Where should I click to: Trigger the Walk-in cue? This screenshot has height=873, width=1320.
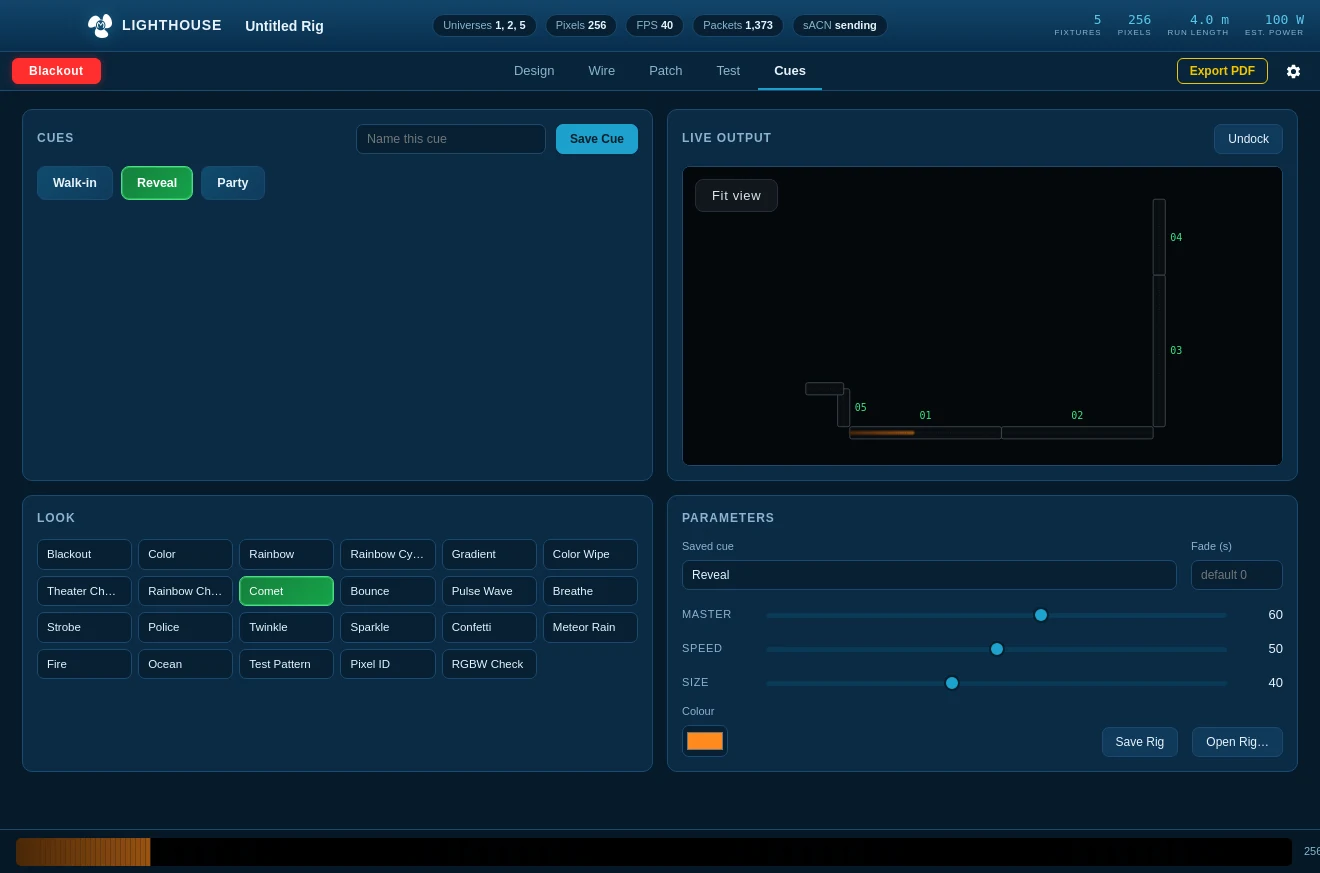coord(75,183)
